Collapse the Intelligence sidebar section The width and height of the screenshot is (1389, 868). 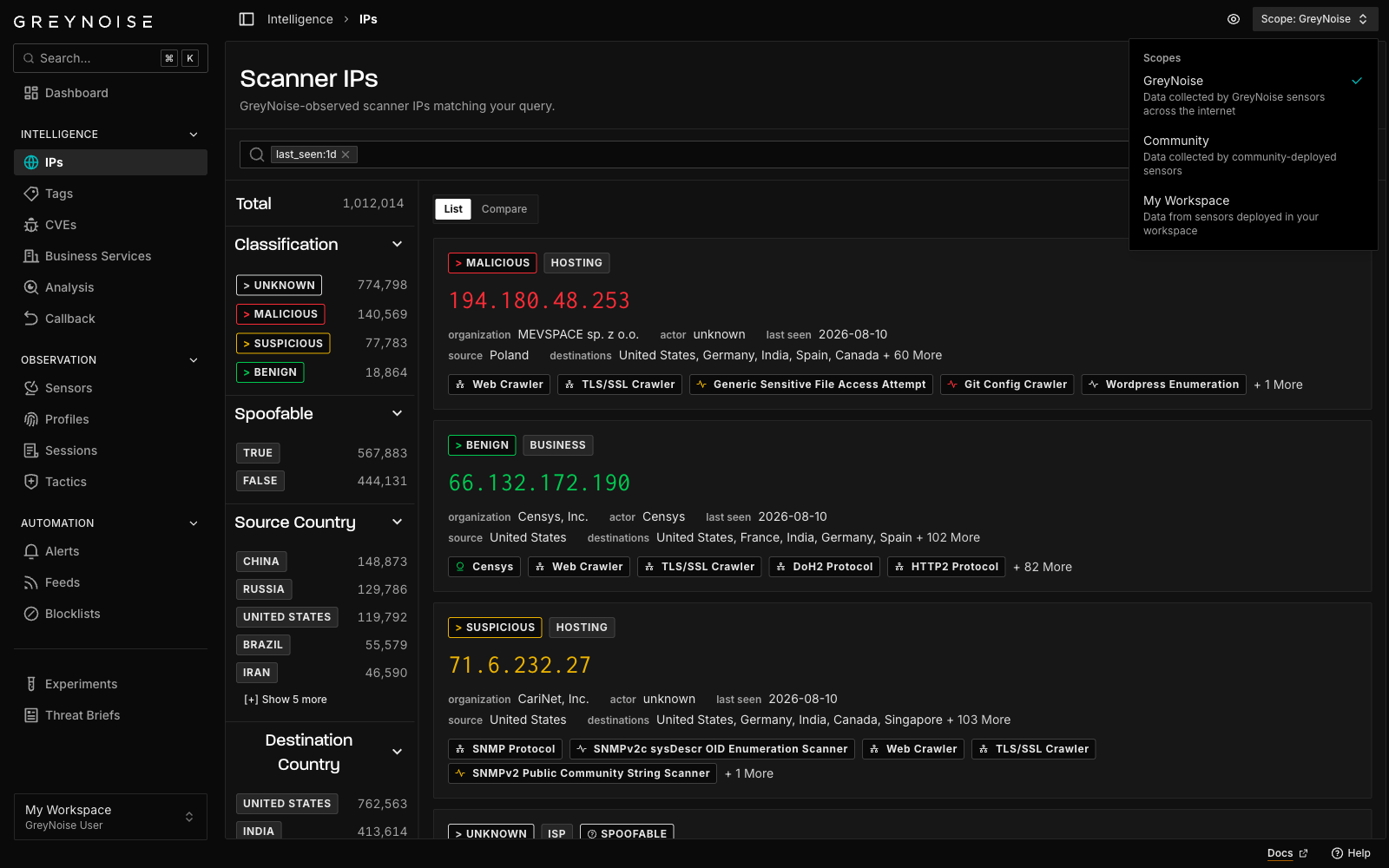click(x=194, y=135)
